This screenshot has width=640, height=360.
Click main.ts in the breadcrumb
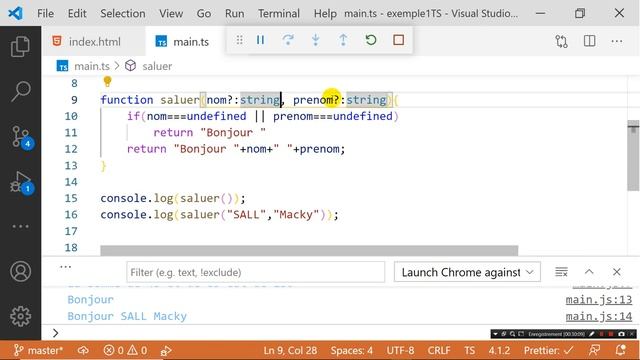[x=91, y=66]
